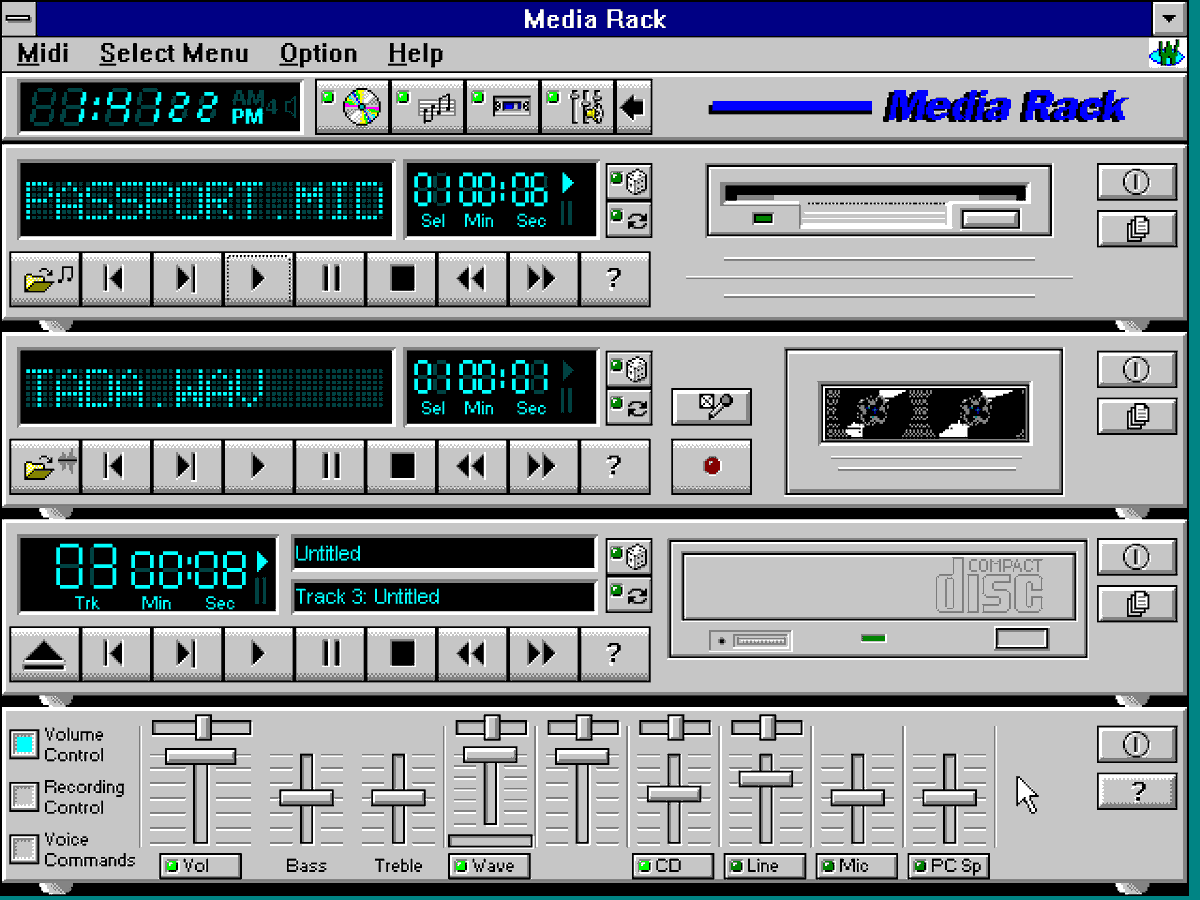Play the CD track

click(258, 654)
